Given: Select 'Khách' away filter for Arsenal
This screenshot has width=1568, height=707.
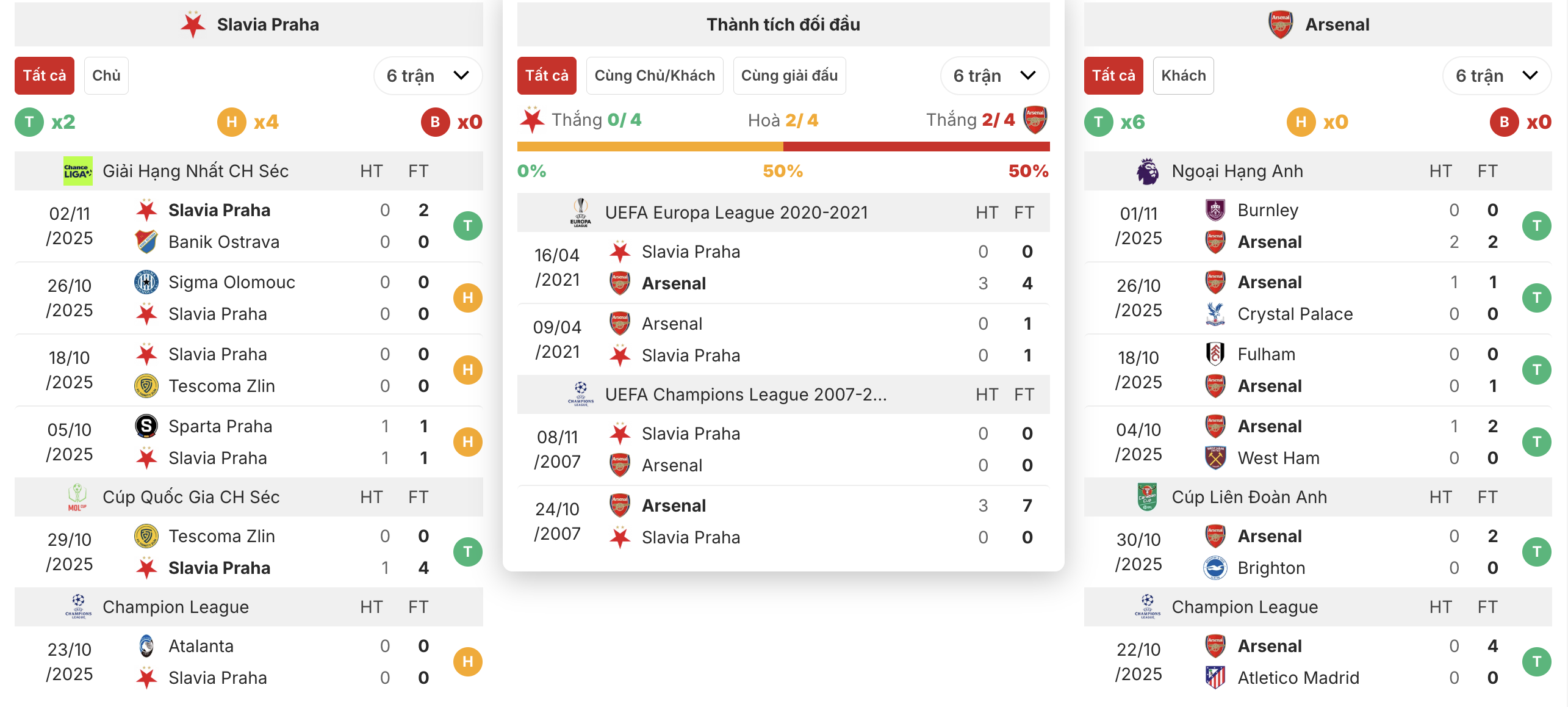Looking at the screenshot, I should tap(1183, 76).
